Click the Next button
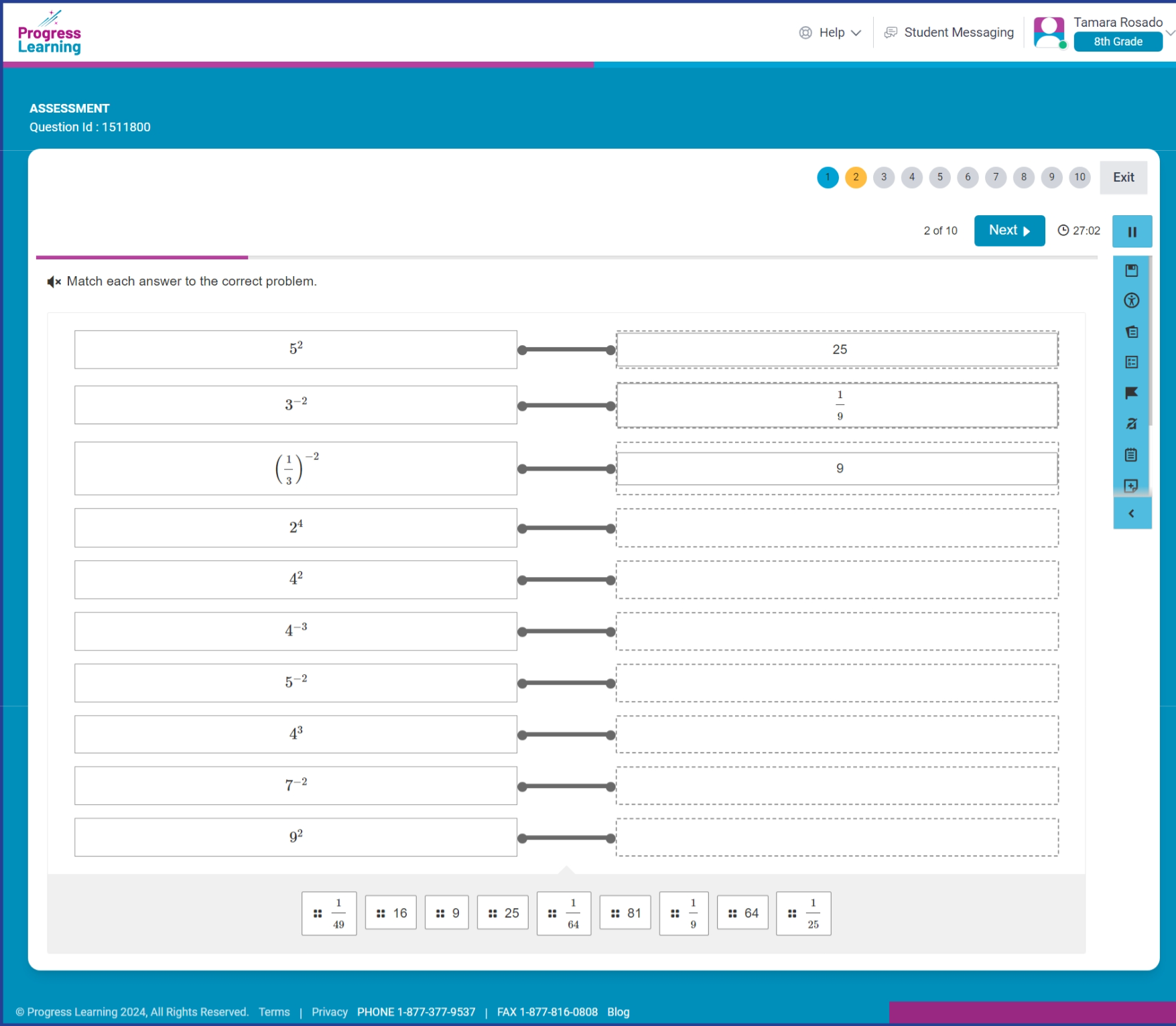1176x1026 pixels. [1009, 231]
